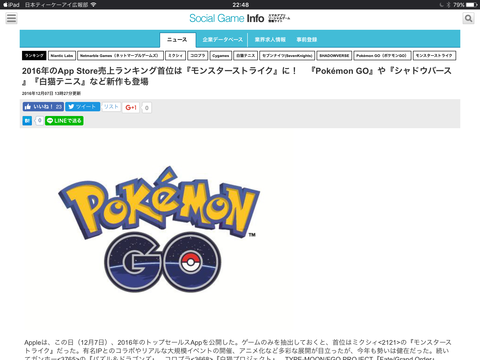Select the Niantic Labs tag
Image resolution: width=480 pixels, height=360 pixels.
tap(62, 56)
